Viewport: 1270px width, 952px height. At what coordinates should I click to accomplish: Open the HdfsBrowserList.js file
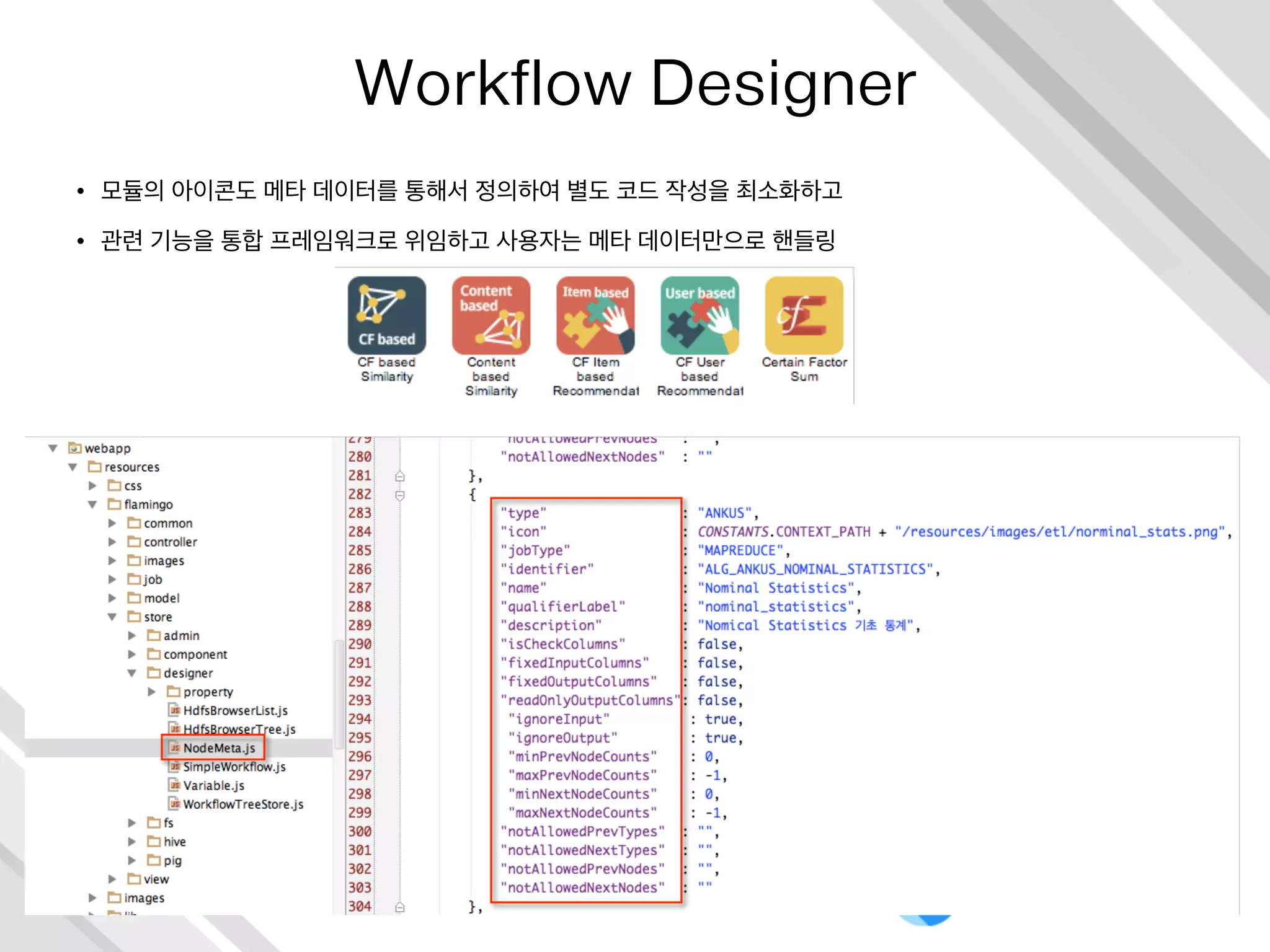[235, 710]
